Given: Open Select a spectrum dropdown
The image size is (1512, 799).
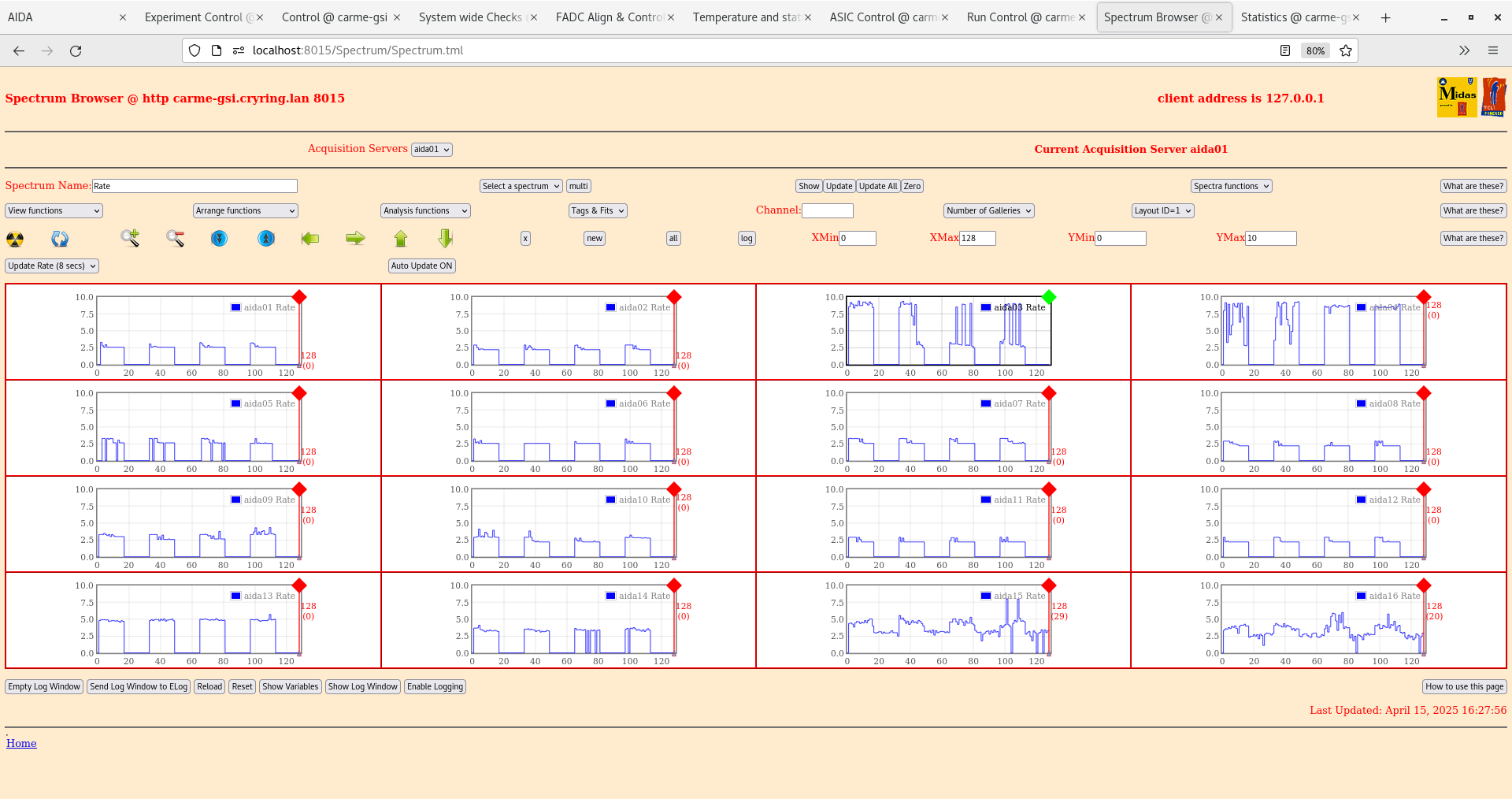Looking at the screenshot, I should [x=521, y=186].
